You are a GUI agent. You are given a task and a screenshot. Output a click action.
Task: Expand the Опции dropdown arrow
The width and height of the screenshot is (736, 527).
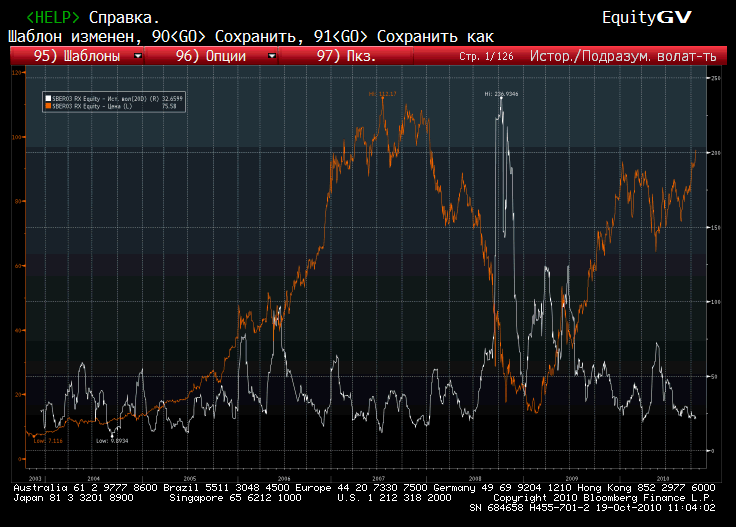(x=272, y=56)
